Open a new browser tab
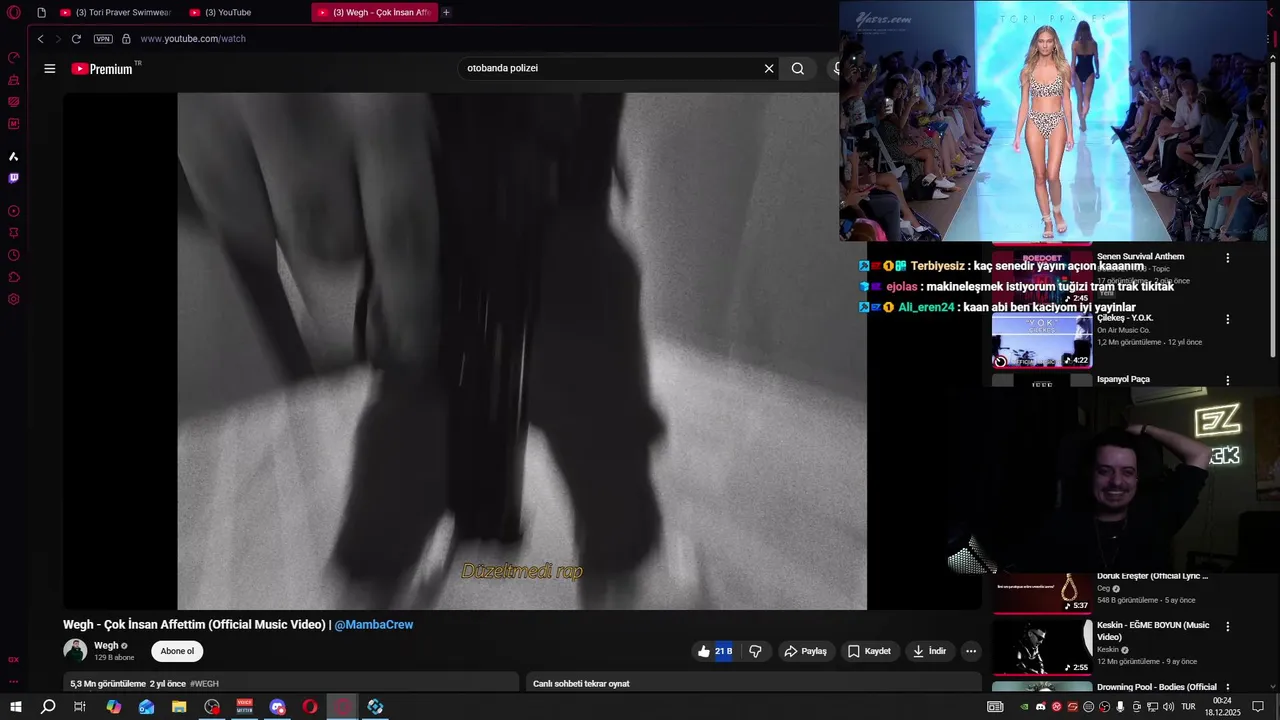The height and width of the screenshot is (720, 1280). point(446,12)
